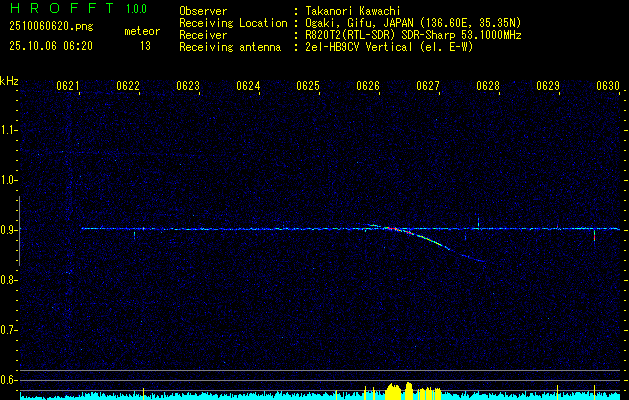Click the 1.1 frequency axis label
629x400 pixels.
point(9,130)
